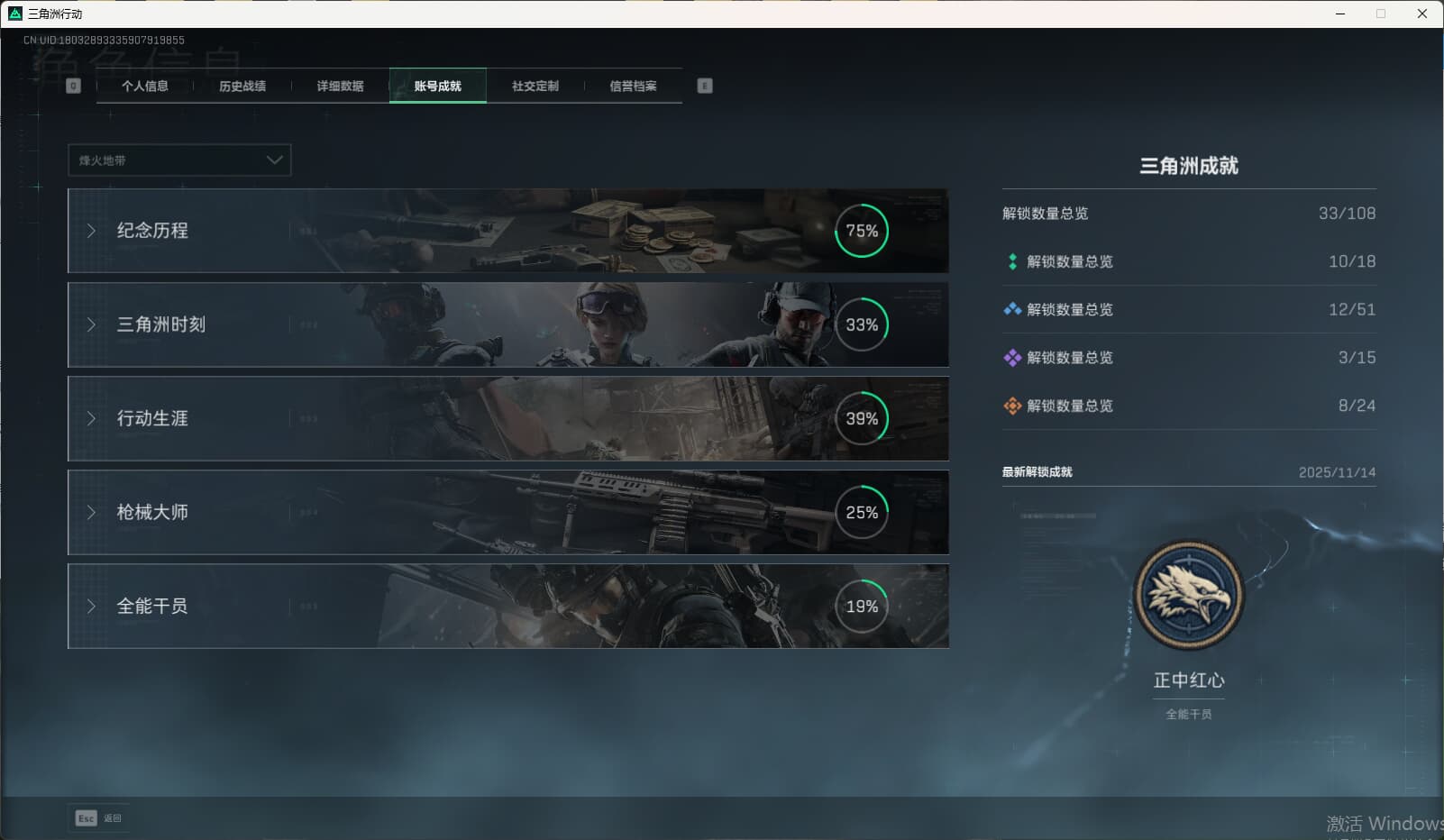Click the E key next-tab icon
1444x840 pixels.
pyautogui.click(x=705, y=86)
